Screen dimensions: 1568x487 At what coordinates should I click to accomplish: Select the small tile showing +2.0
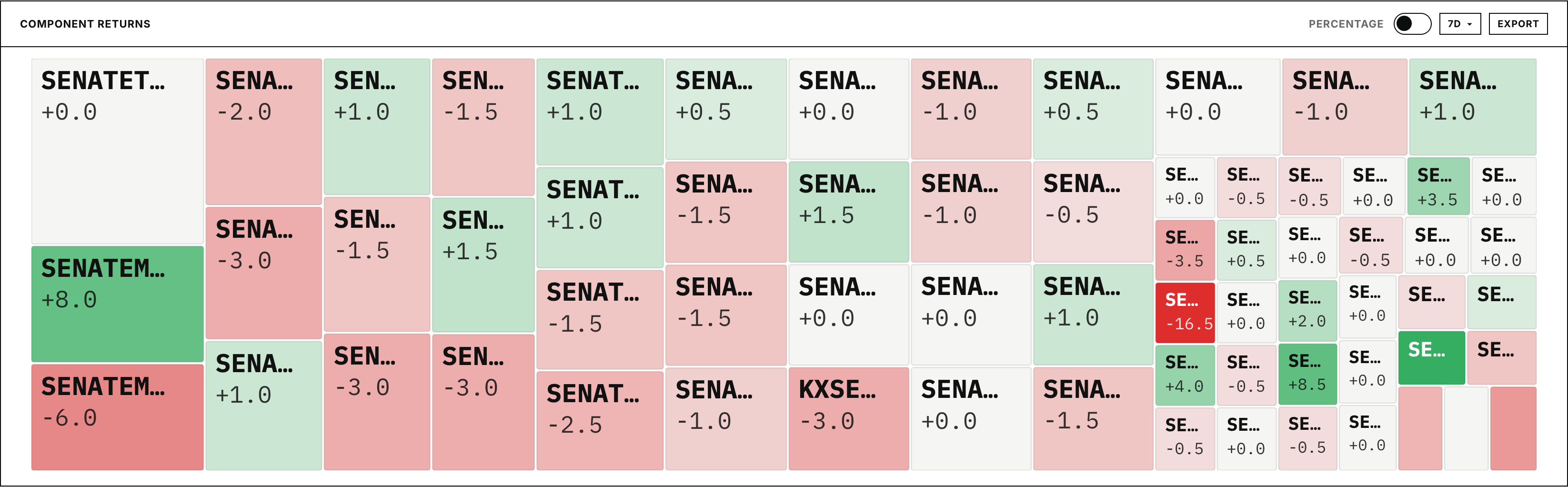(x=1307, y=311)
